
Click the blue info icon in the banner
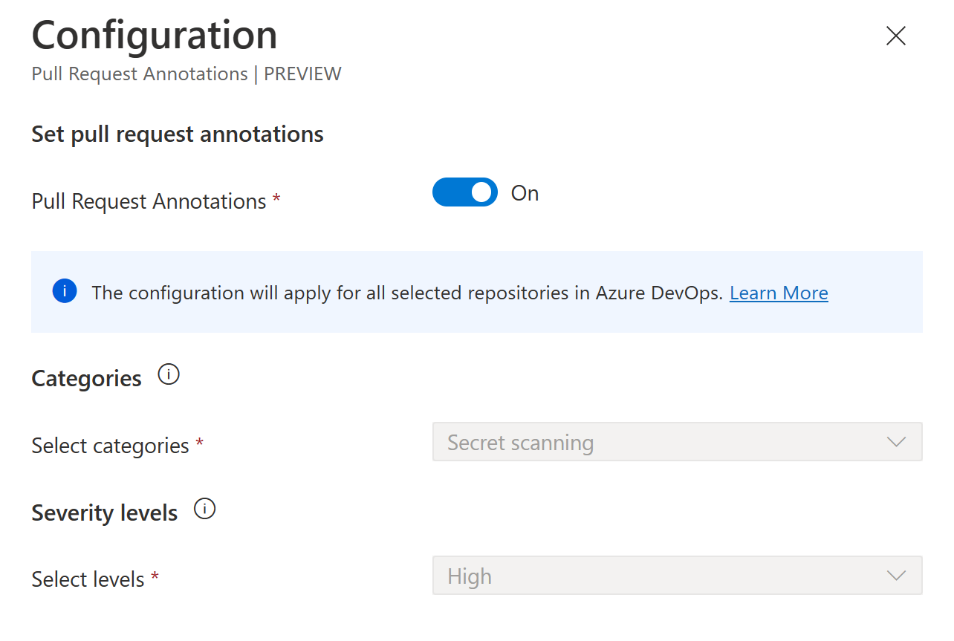65,292
